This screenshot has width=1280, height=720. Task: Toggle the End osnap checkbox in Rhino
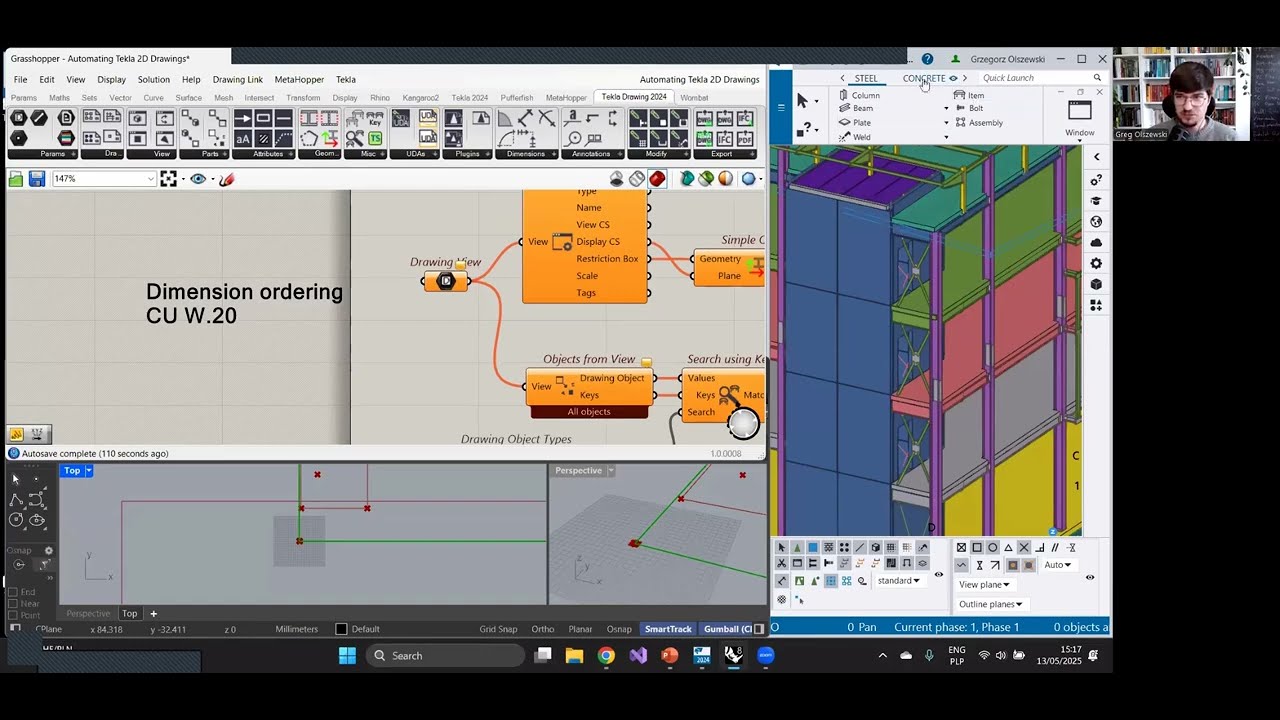tap(13, 592)
